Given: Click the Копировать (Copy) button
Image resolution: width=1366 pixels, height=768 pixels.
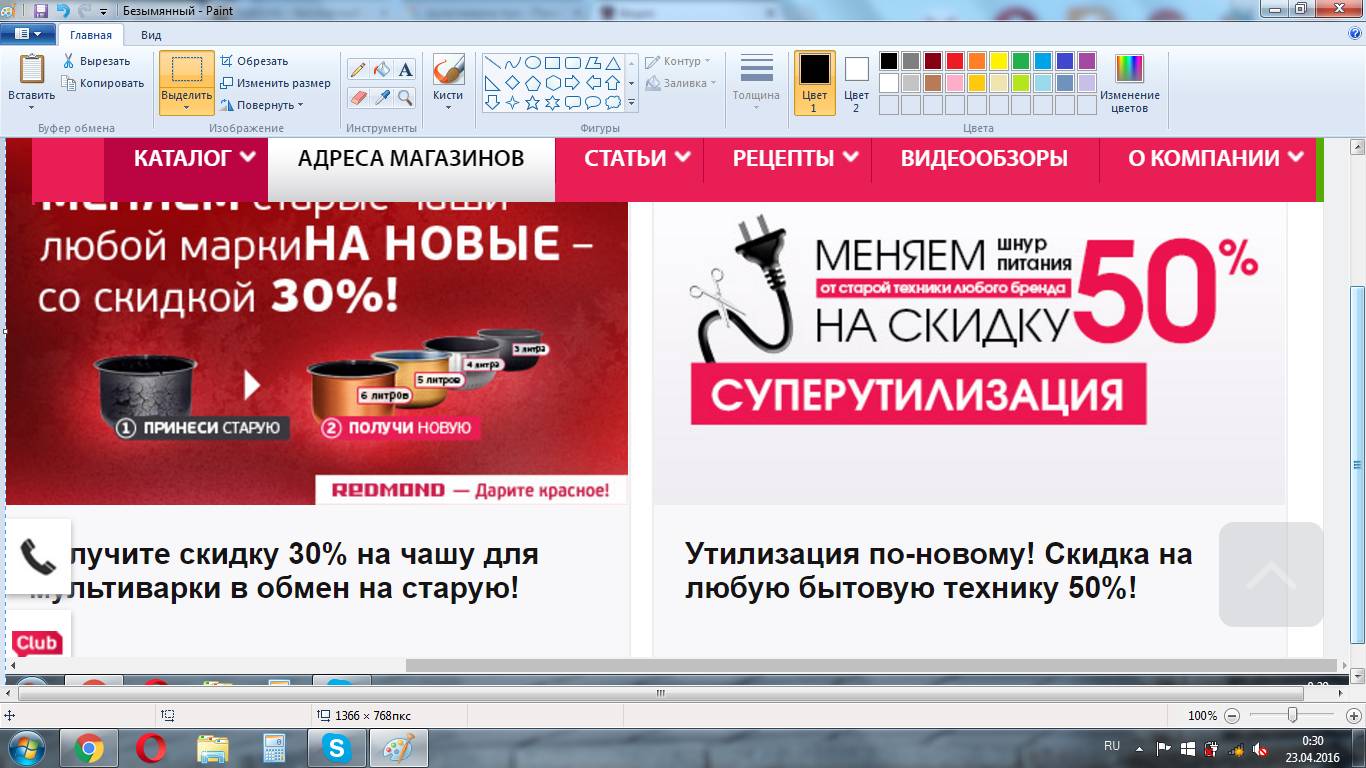Looking at the screenshot, I should point(102,83).
